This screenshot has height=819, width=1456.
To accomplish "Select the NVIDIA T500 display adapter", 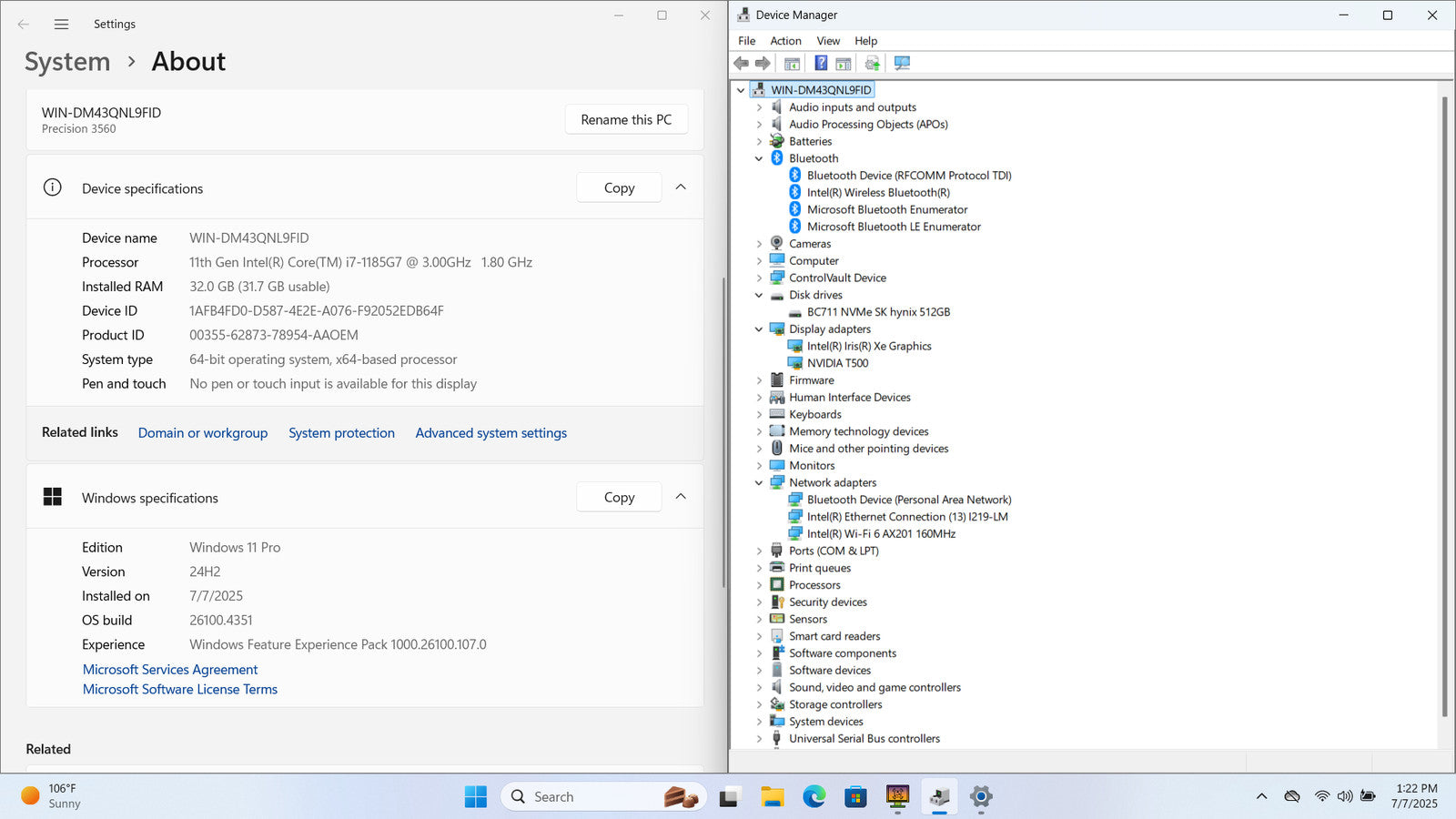I will 837,363.
